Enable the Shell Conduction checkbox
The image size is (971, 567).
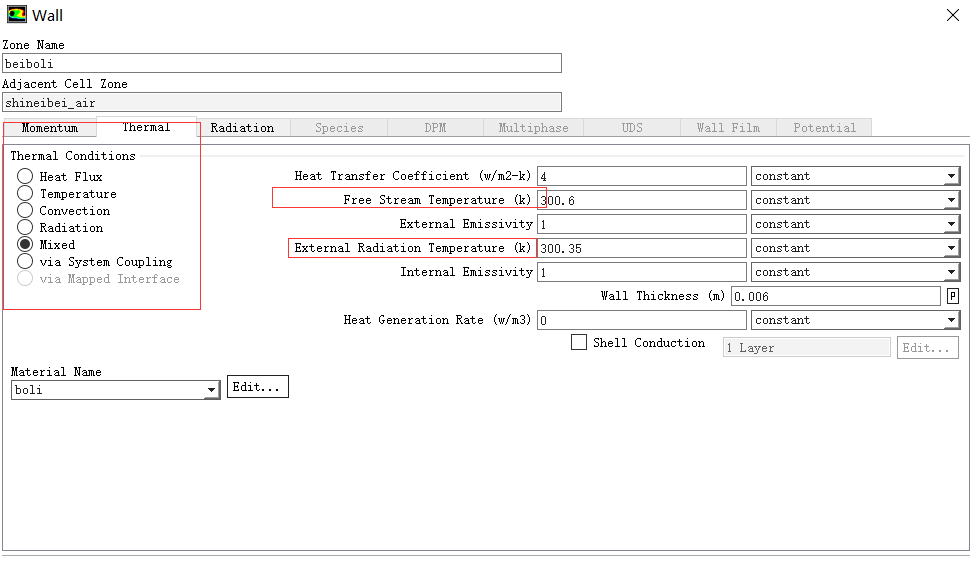pos(579,343)
